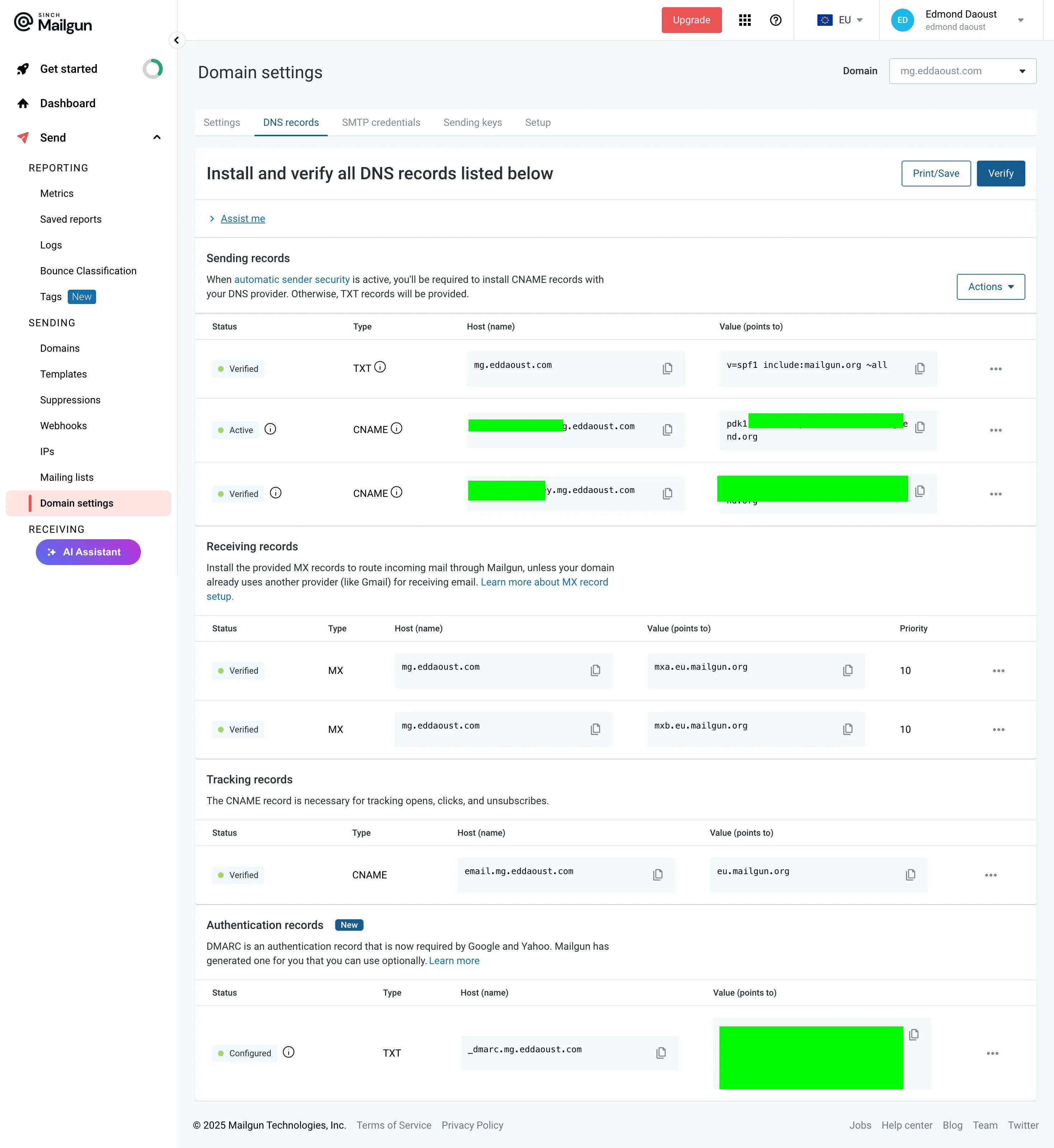Open Tags in the sidebar
This screenshot has height=1148, width=1054.
pos(51,297)
